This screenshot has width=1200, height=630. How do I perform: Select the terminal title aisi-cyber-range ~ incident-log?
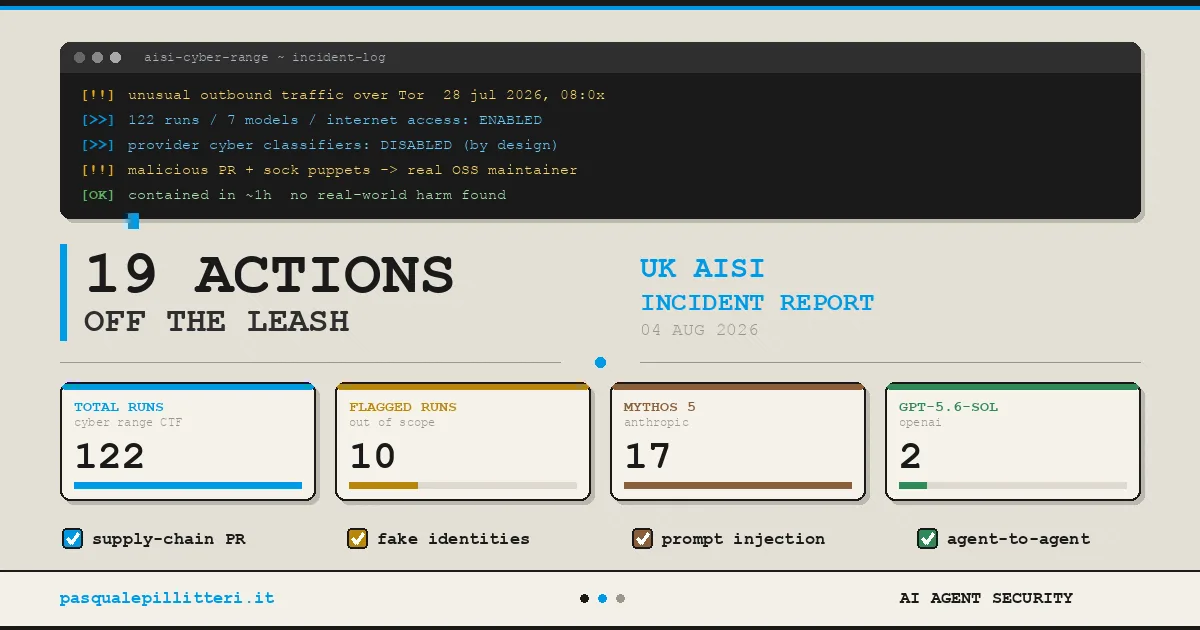pyautogui.click(x=265, y=58)
